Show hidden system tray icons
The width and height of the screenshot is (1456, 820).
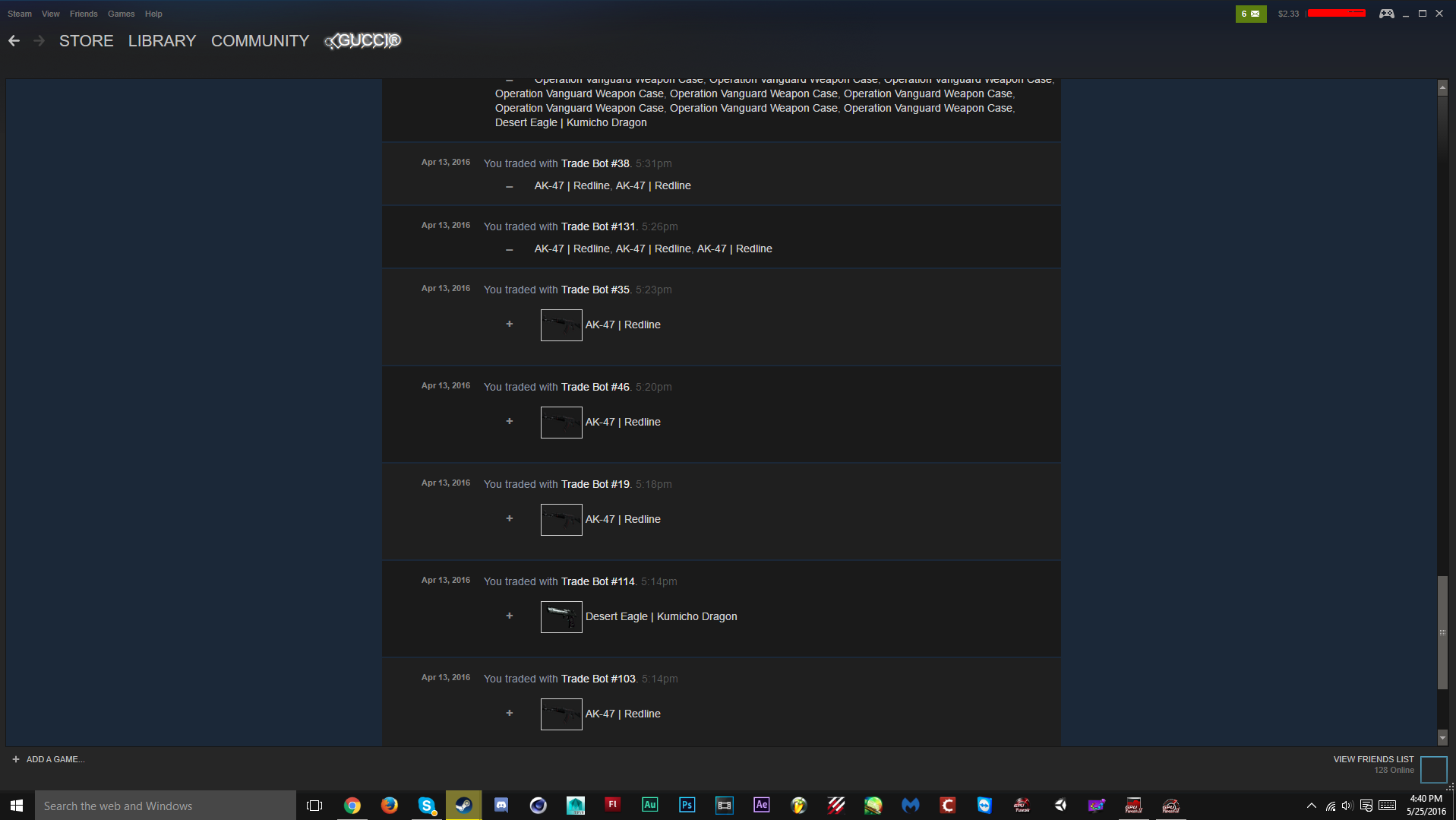click(x=1311, y=806)
